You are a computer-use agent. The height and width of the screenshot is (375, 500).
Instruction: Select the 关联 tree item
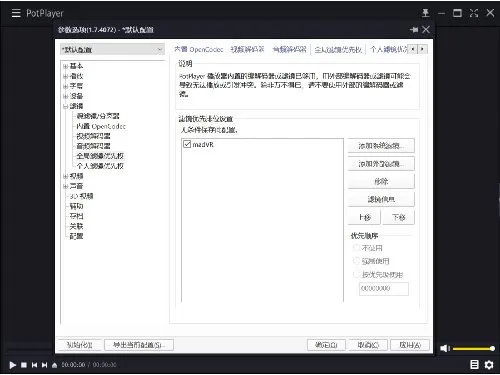[76, 226]
